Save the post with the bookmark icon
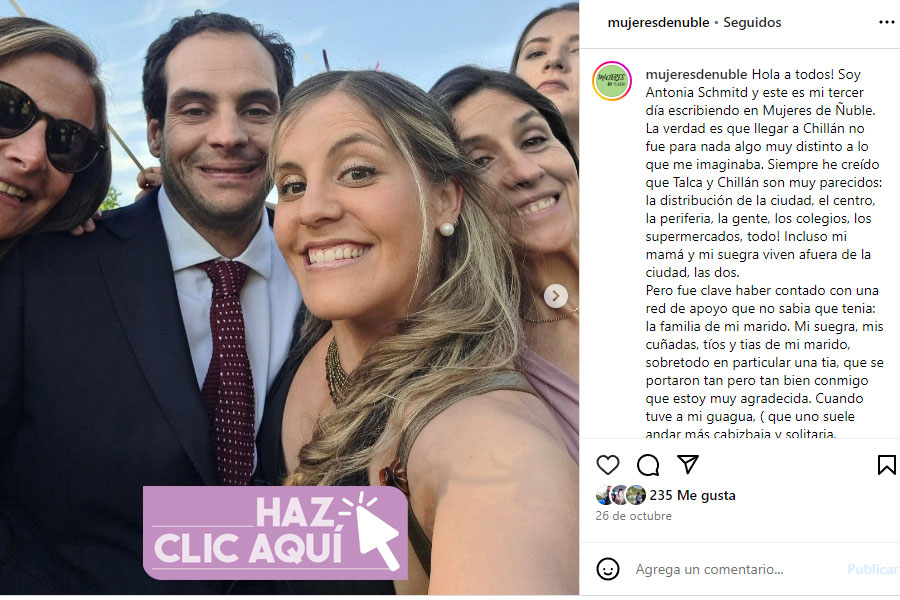This screenshot has width=900, height=600. pyautogui.click(x=886, y=464)
